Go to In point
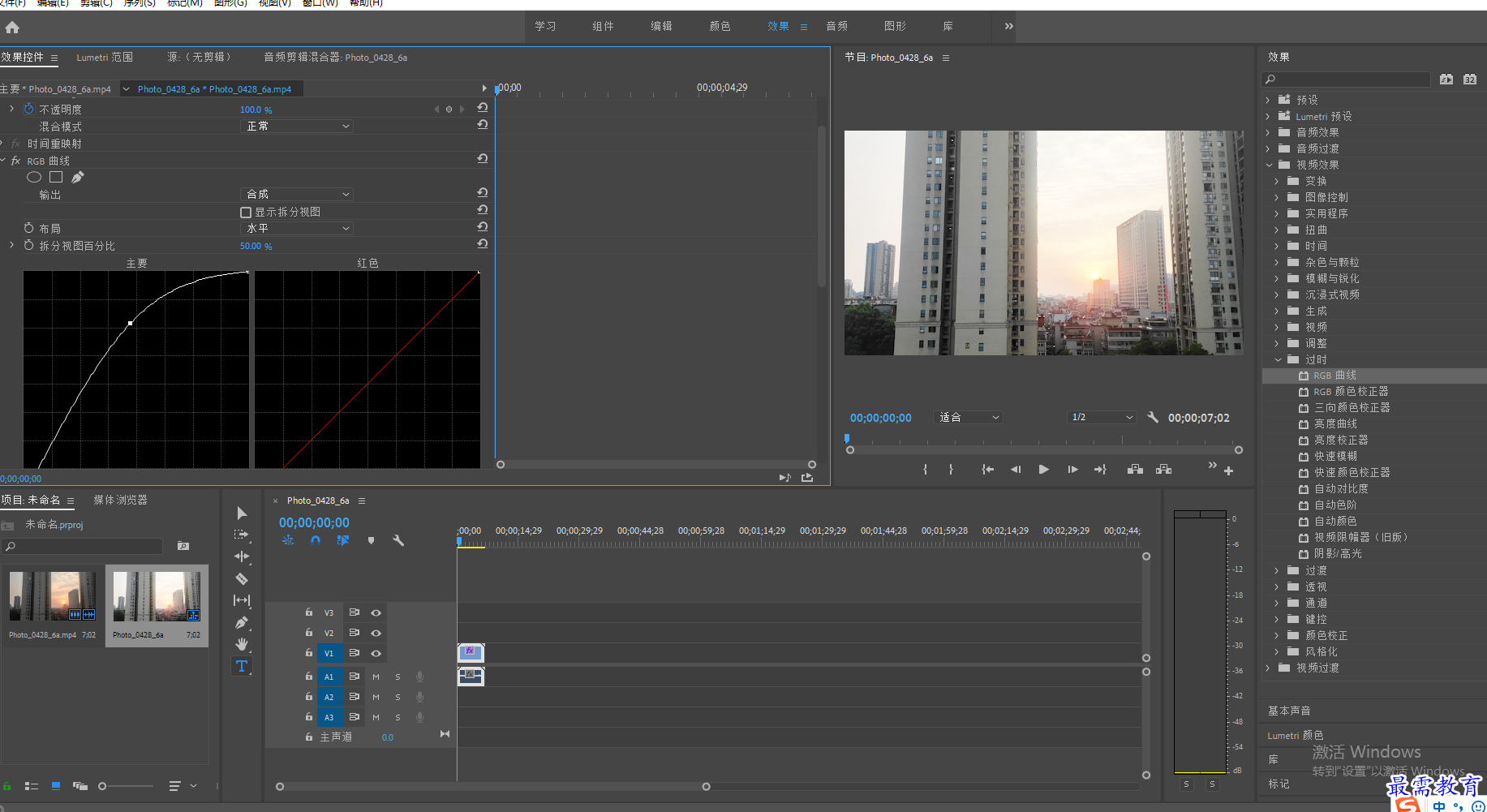This screenshot has width=1487, height=812. pyautogui.click(x=987, y=469)
